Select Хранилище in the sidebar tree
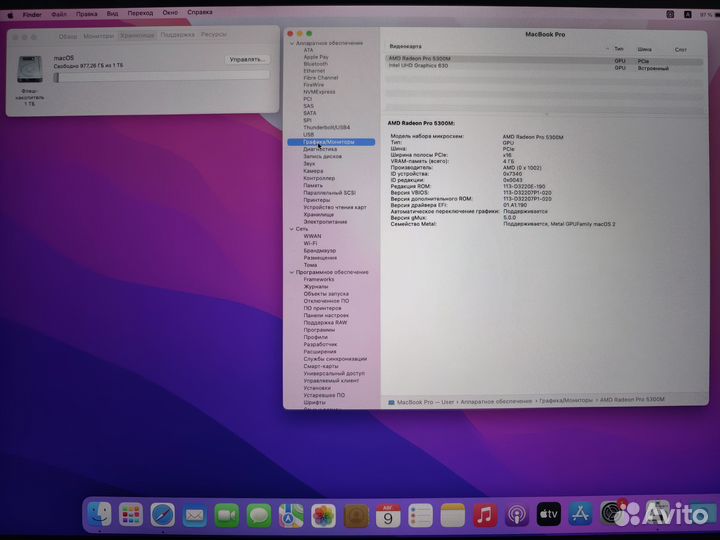This screenshot has height=540, width=720. pos(318,214)
